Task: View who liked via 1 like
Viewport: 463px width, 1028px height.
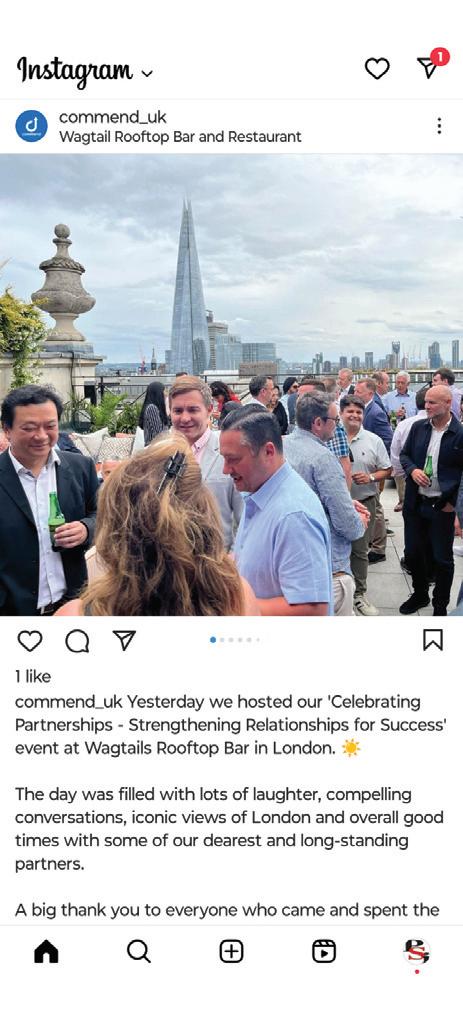Action: pos(33,677)
